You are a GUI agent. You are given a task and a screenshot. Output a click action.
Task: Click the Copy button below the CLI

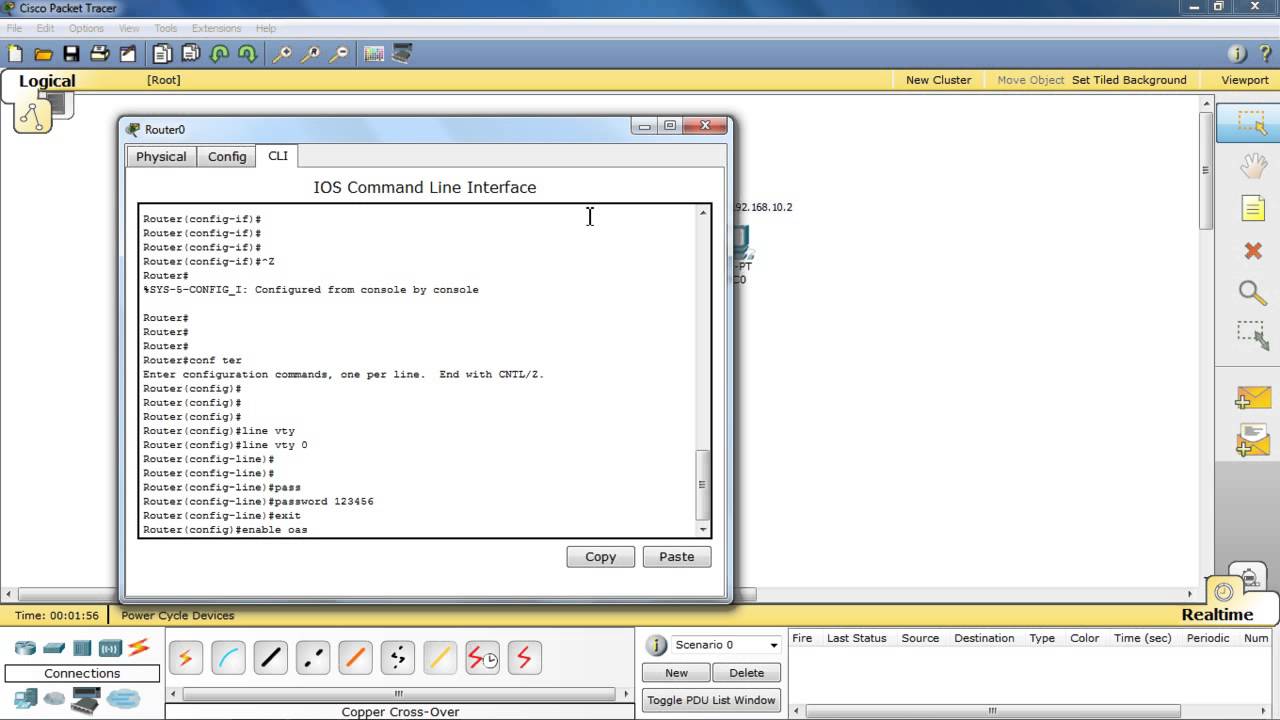[600, 557]
